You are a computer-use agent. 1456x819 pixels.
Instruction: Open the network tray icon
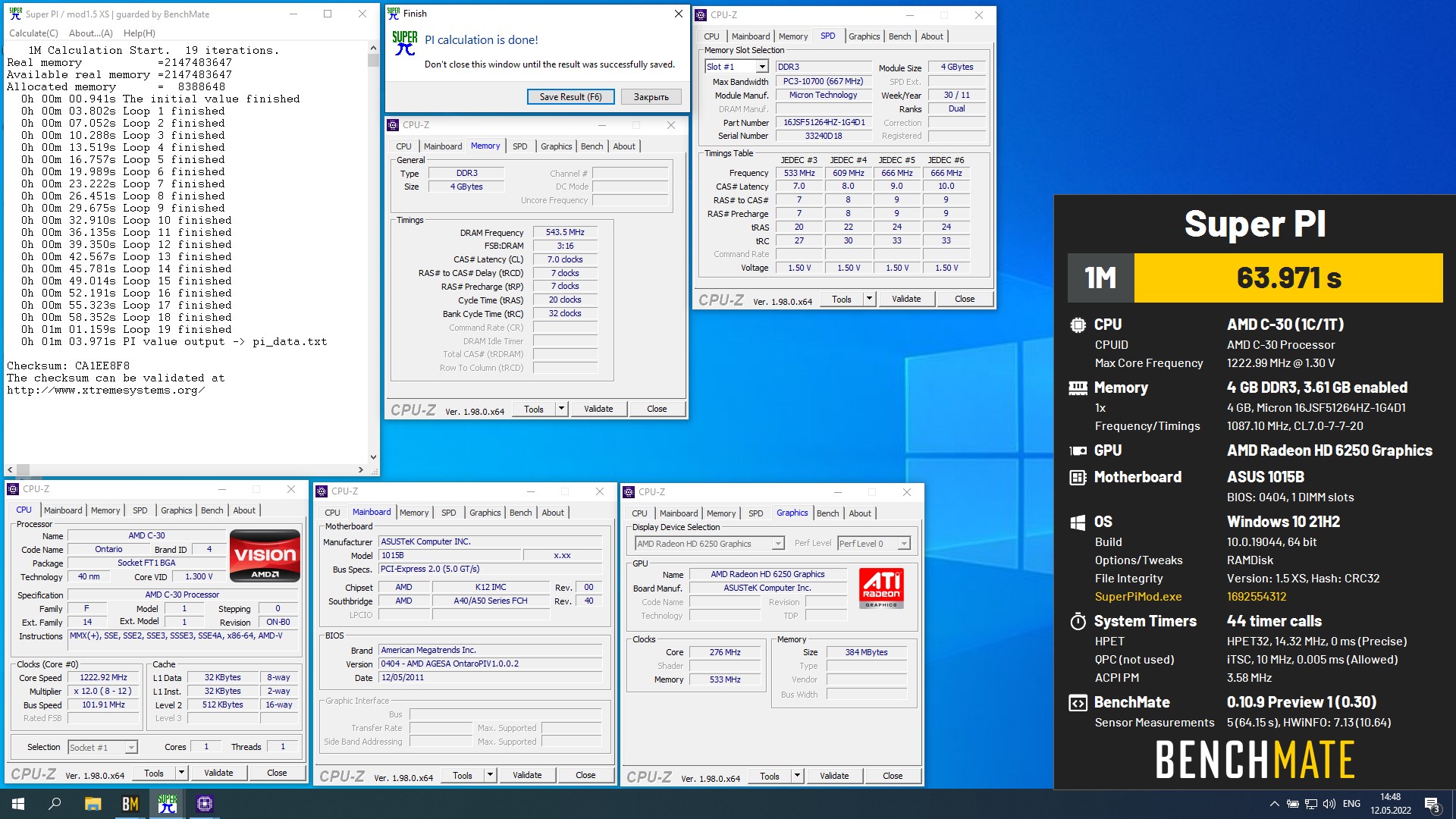click(1310, 804)
